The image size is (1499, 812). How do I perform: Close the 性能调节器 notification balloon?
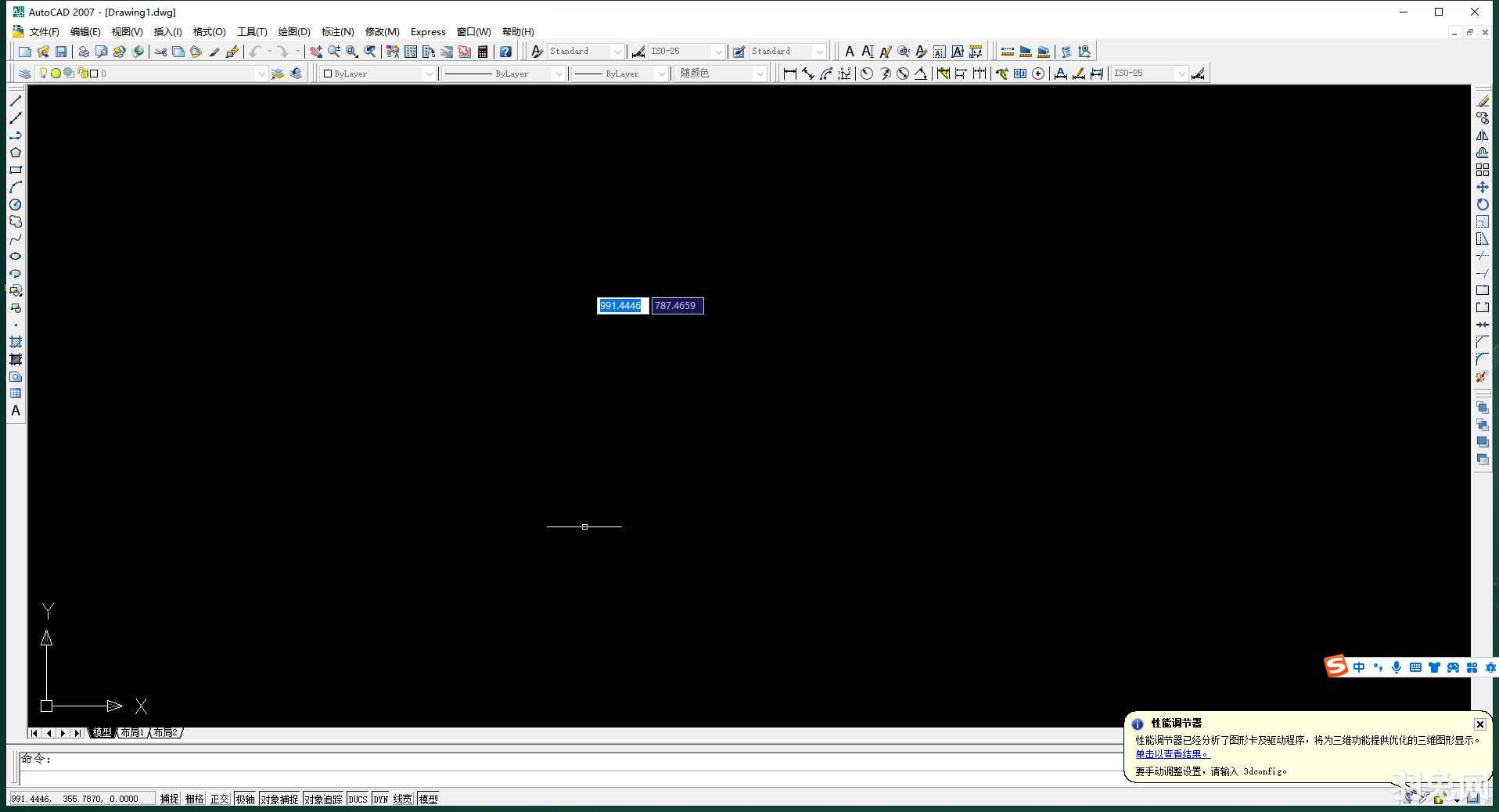click(x=1479, y=724)
